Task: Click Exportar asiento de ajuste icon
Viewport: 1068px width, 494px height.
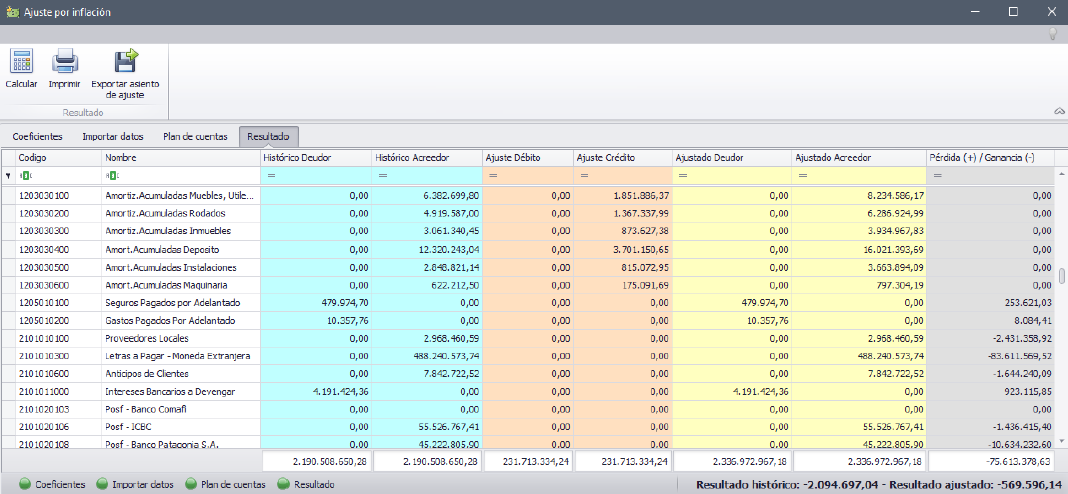Action: tap(125, 63)
